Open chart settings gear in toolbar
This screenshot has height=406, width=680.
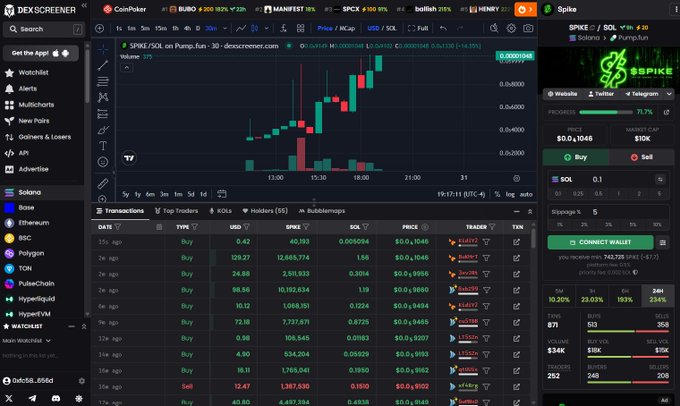(511, 28)
